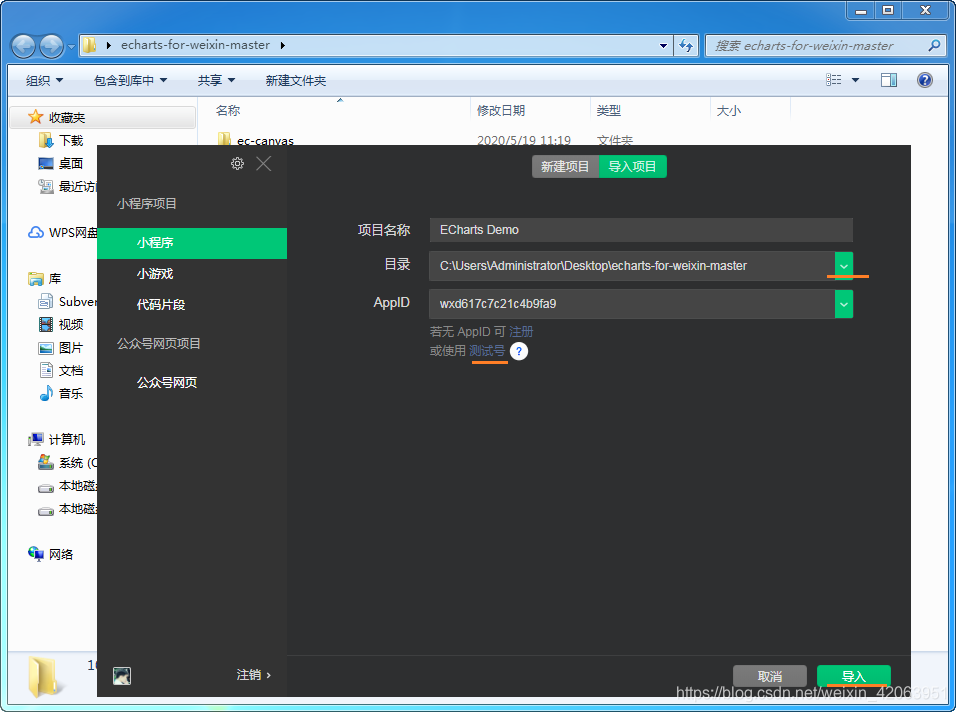
Task: Open the settings gear in the WeChat dialog
Action: [x=237, y=163]
